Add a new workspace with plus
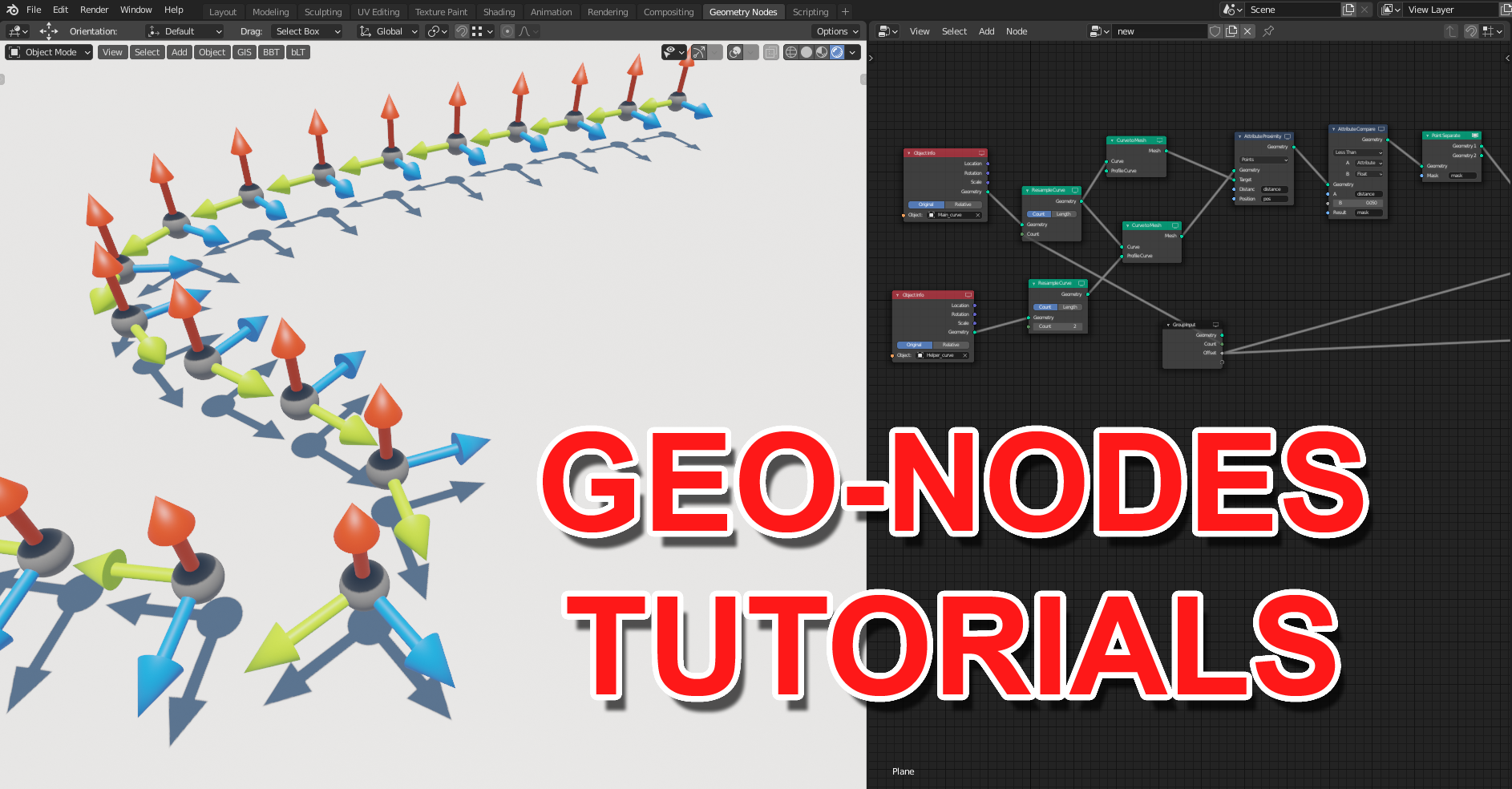1512x789 pixels. click(845, 12)
